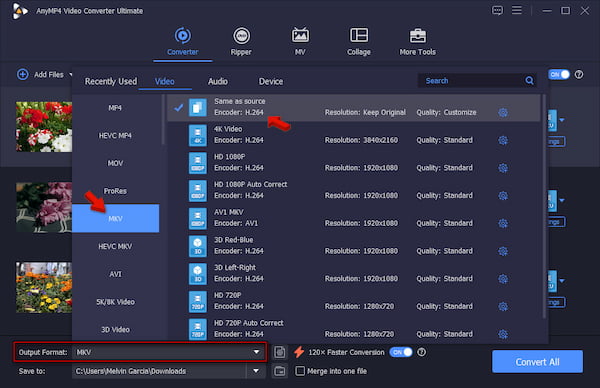The height and width of the screenshot is (388, 600).
Task: Open settings gear for HD 1080P
Action: [503, 168]
